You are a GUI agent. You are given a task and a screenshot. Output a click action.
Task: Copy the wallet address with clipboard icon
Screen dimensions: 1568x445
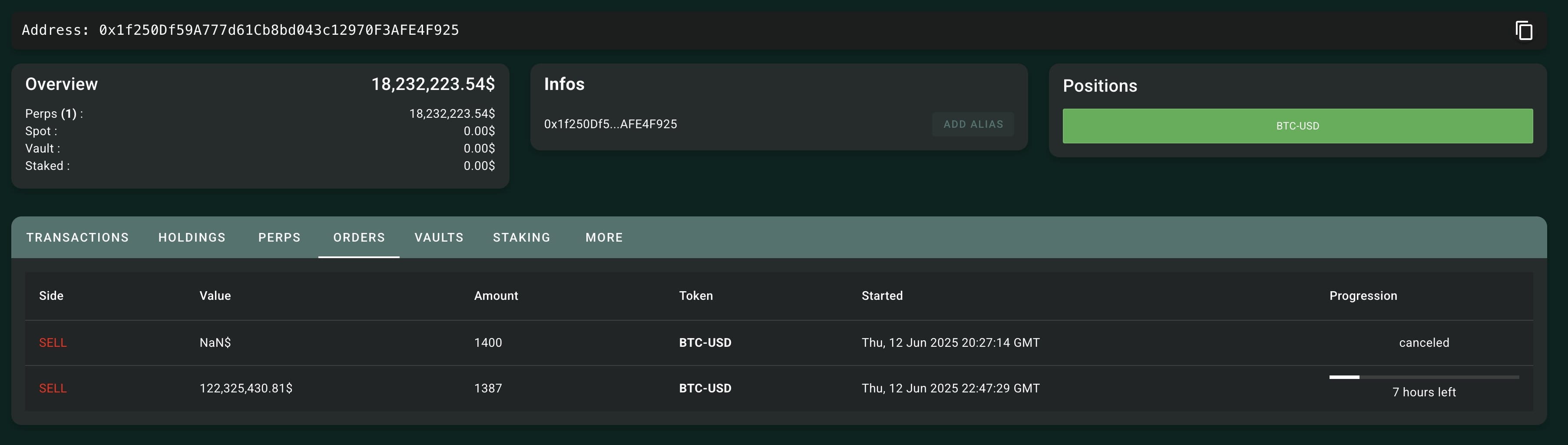coord(1524,30)
